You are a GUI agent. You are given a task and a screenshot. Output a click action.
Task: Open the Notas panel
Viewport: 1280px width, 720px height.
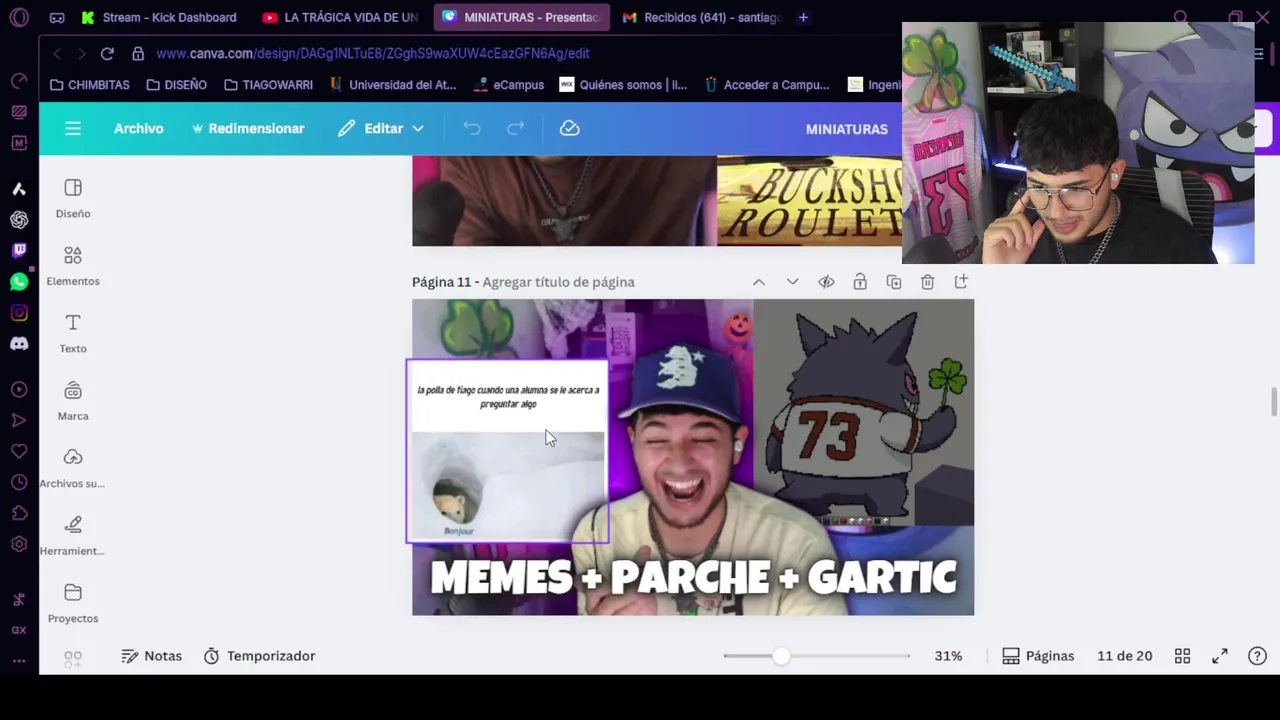pos(152,656)
